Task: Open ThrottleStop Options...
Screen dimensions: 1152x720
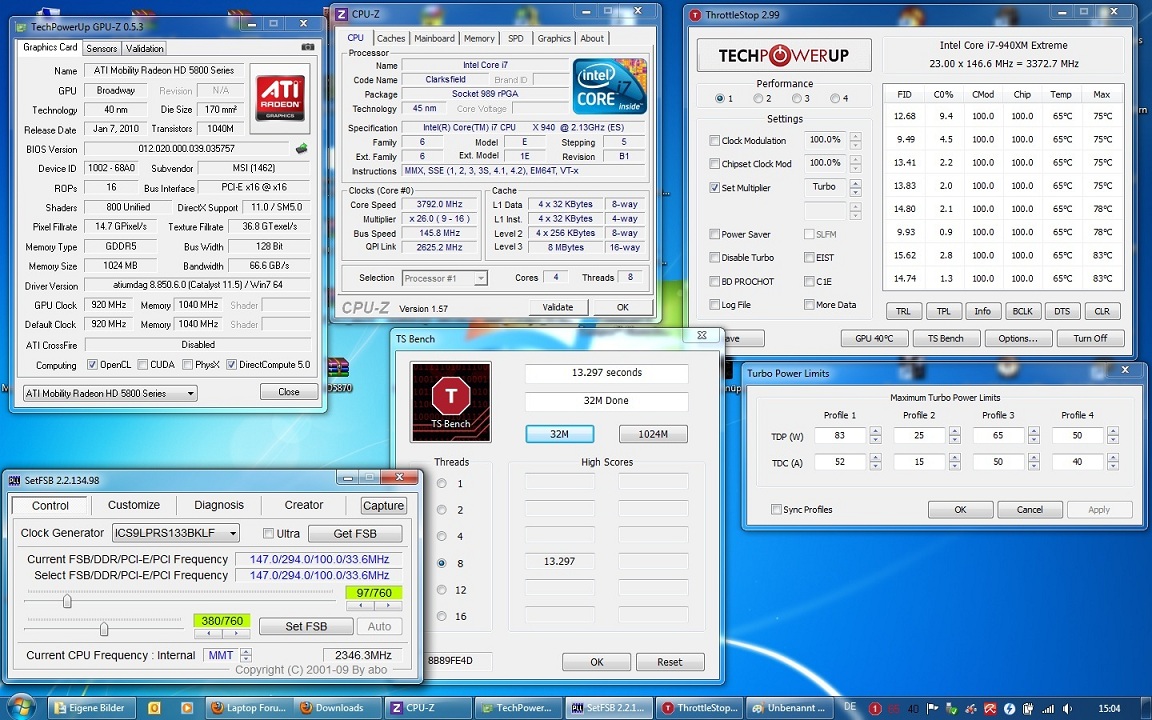Action: tap(1018, 338)
